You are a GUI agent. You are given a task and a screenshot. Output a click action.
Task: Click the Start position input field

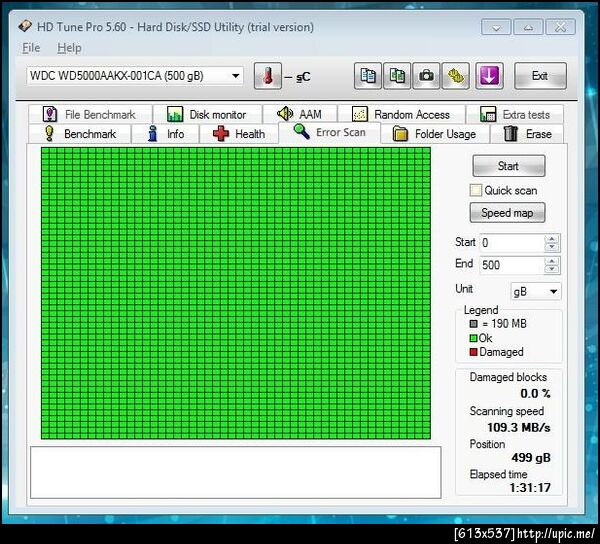[x=511, y=243]
